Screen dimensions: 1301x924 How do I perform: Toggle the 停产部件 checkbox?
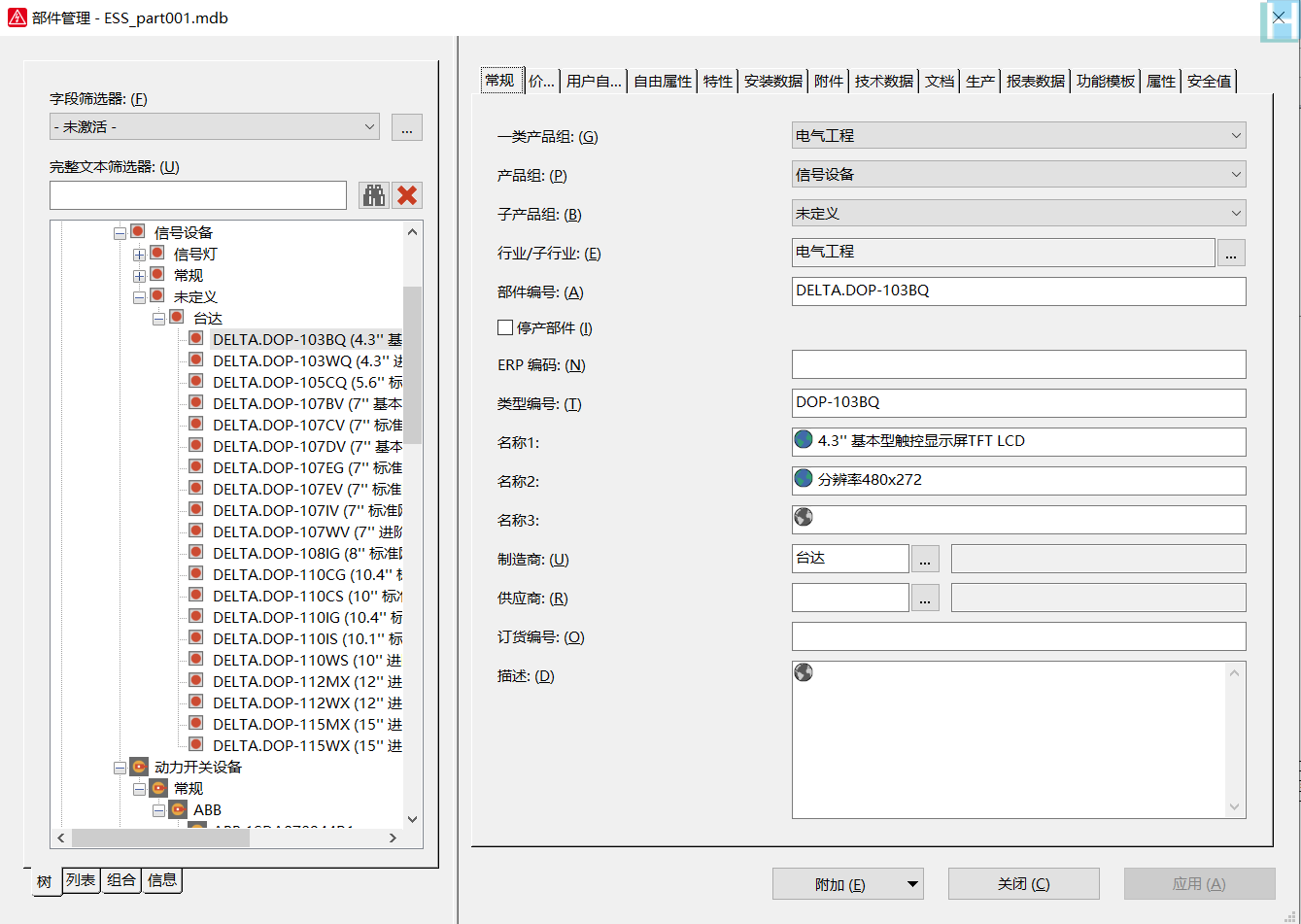tap(505, 327)
